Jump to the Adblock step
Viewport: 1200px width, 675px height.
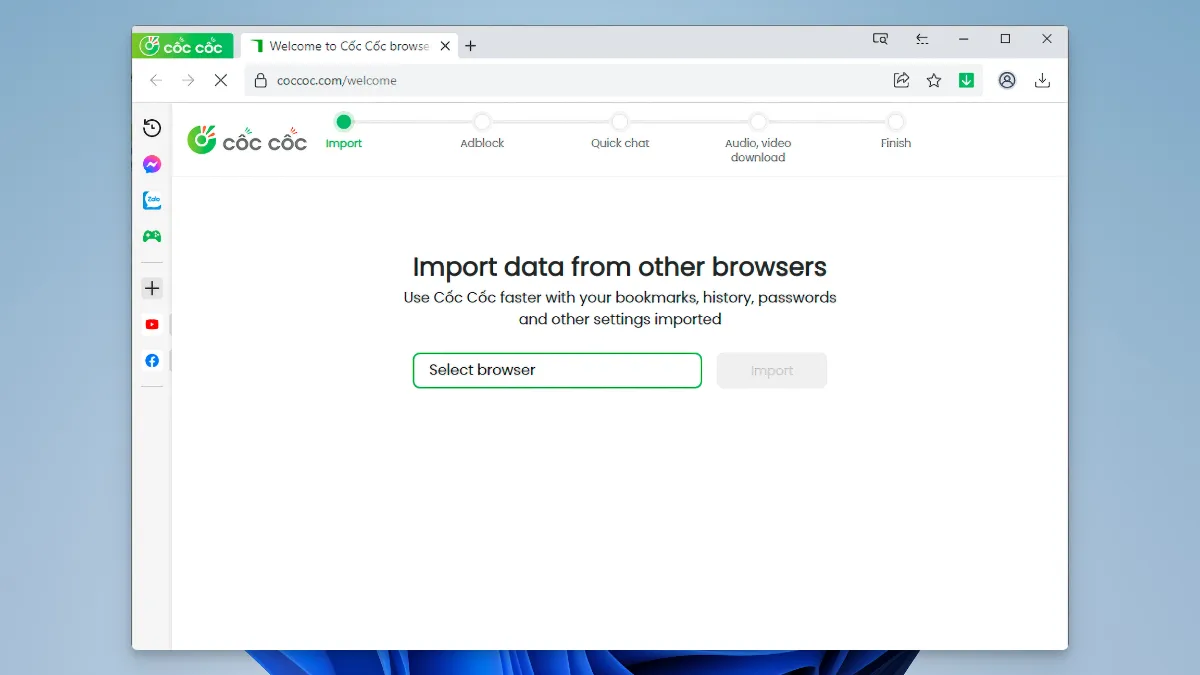[x=482, y=122]
